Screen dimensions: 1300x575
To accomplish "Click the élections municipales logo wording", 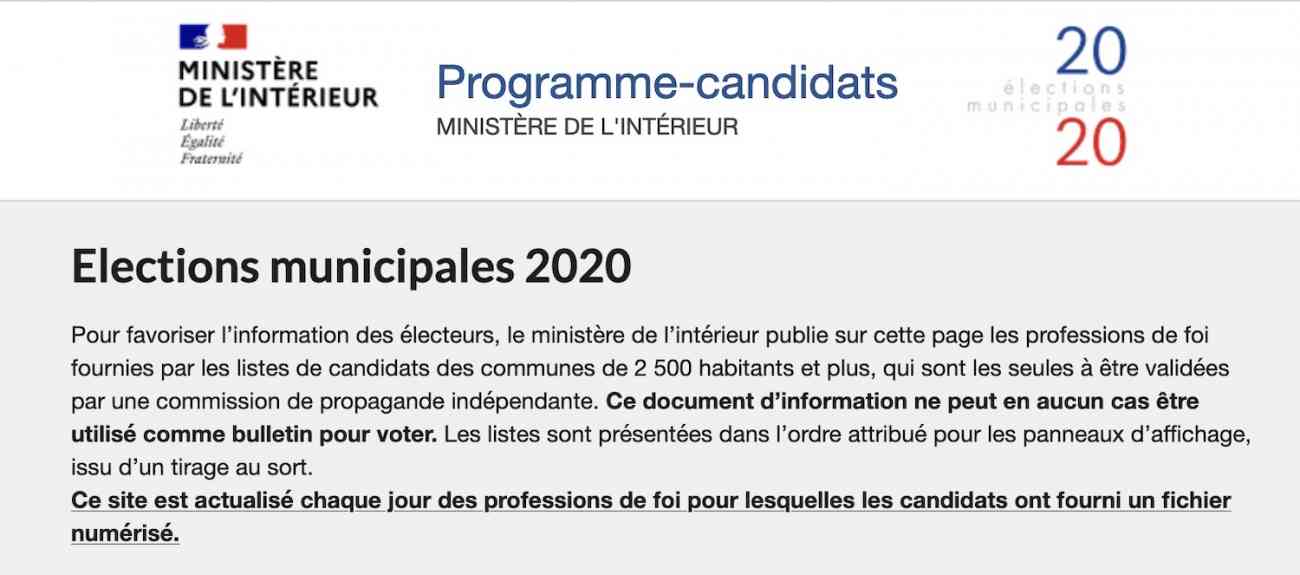I will (x=1046, y=97).
